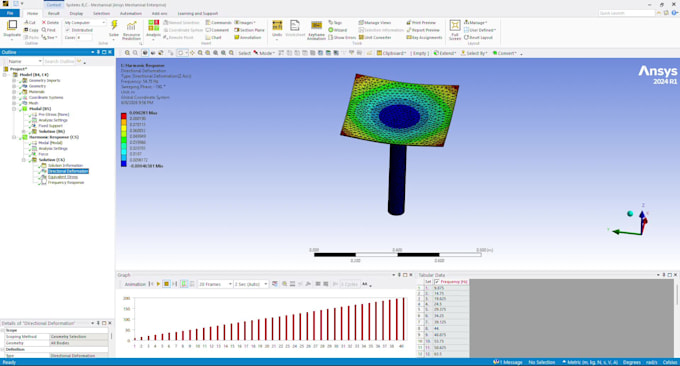Switch to the Result ribbon tab
This screenshot has height=366, width=680.
point(54,13)
